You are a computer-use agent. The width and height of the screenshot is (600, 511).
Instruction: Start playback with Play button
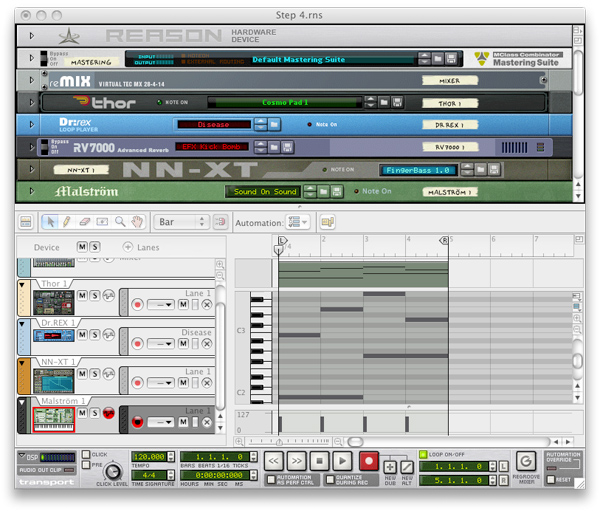(342, 461)
